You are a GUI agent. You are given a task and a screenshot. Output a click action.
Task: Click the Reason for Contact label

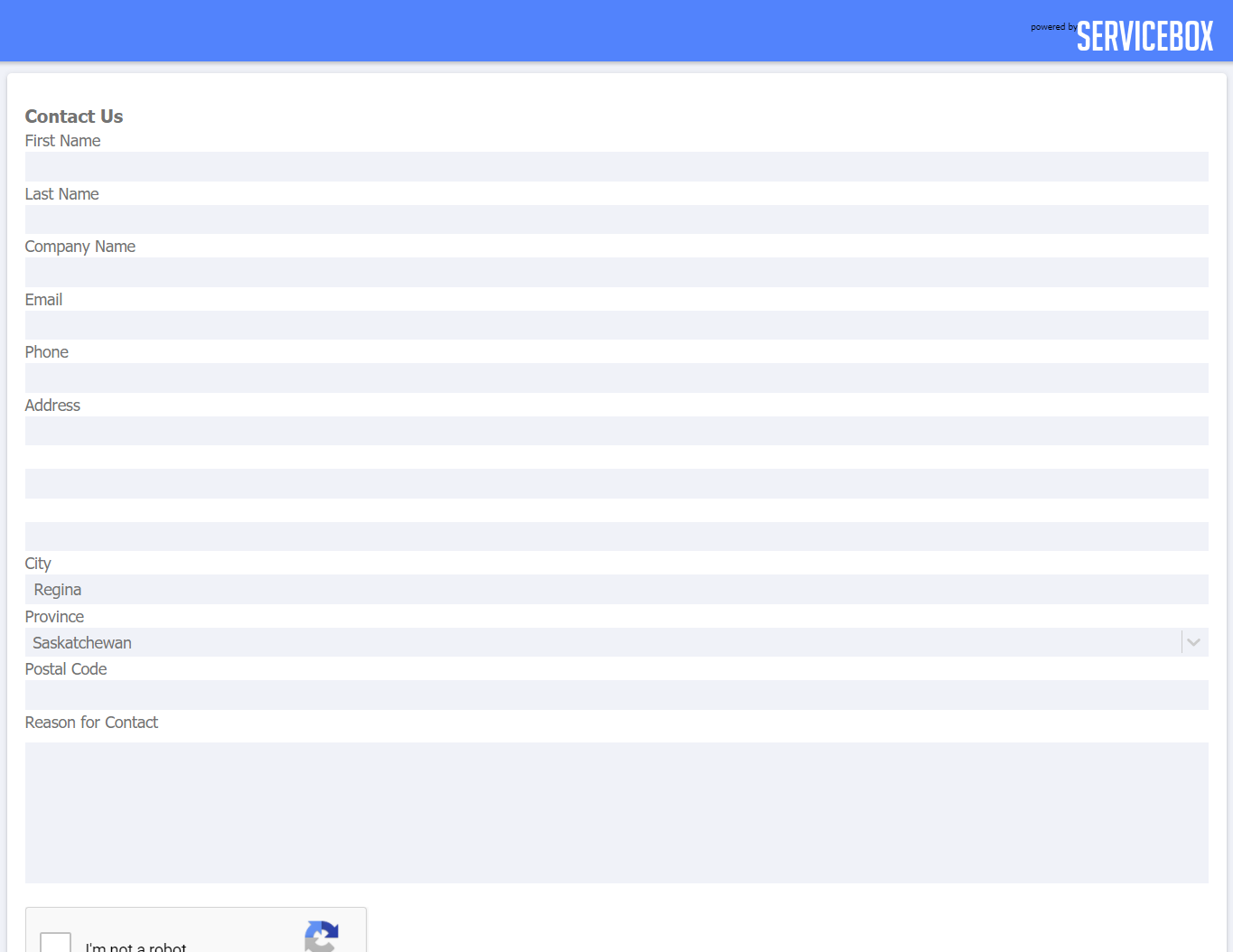click(91, 723)
